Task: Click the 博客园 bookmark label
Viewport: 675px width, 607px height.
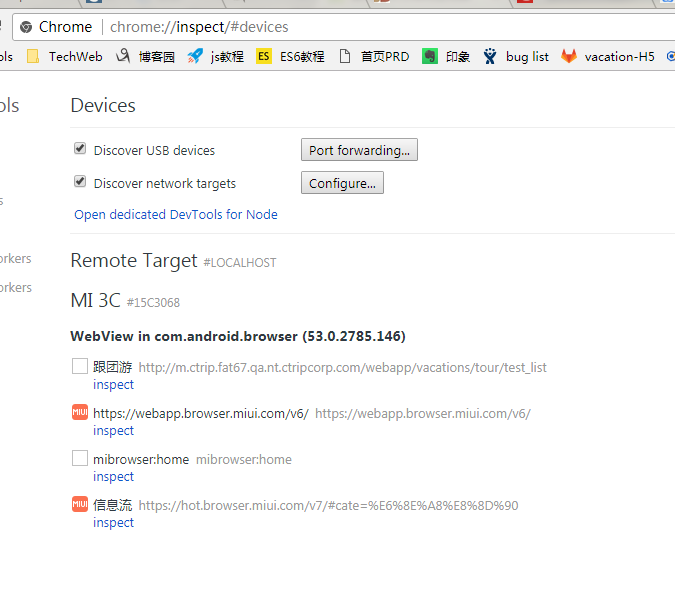Action: click(157, 56)
